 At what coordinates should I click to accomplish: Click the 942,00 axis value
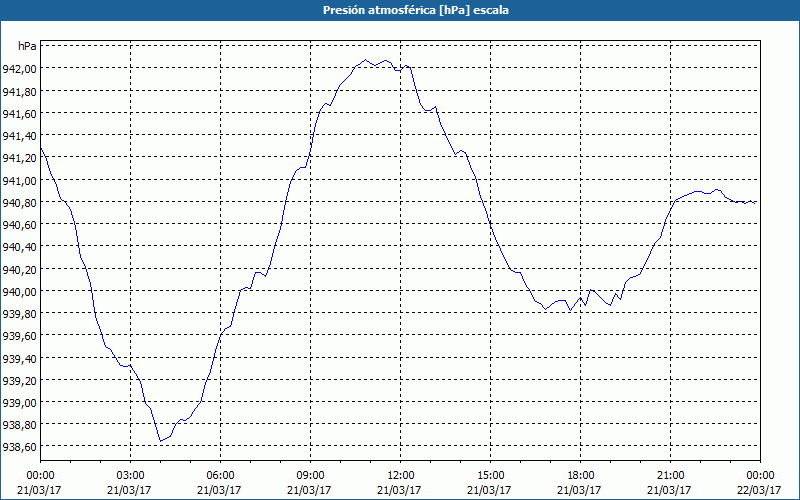coord(19,69)
